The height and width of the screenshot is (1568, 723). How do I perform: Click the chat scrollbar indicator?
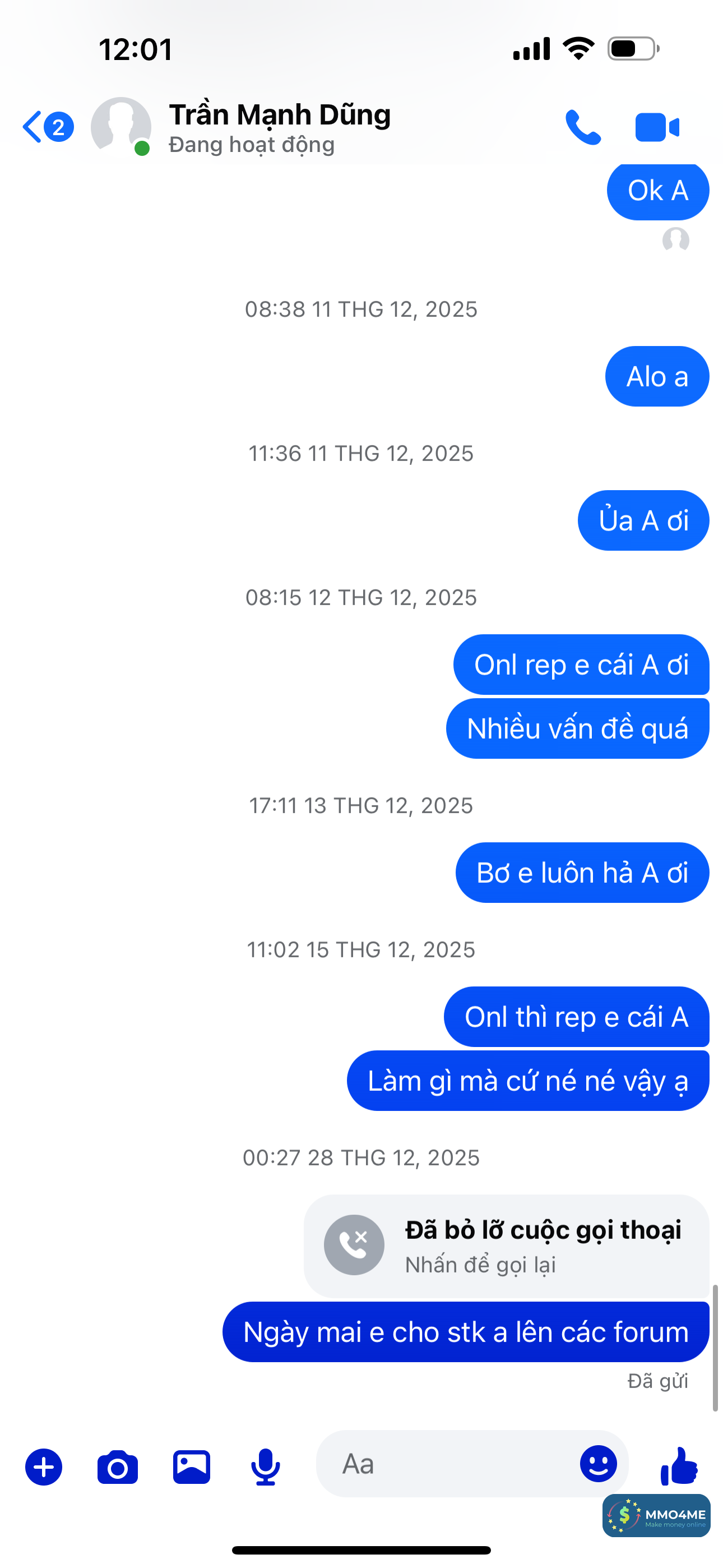716,1348
